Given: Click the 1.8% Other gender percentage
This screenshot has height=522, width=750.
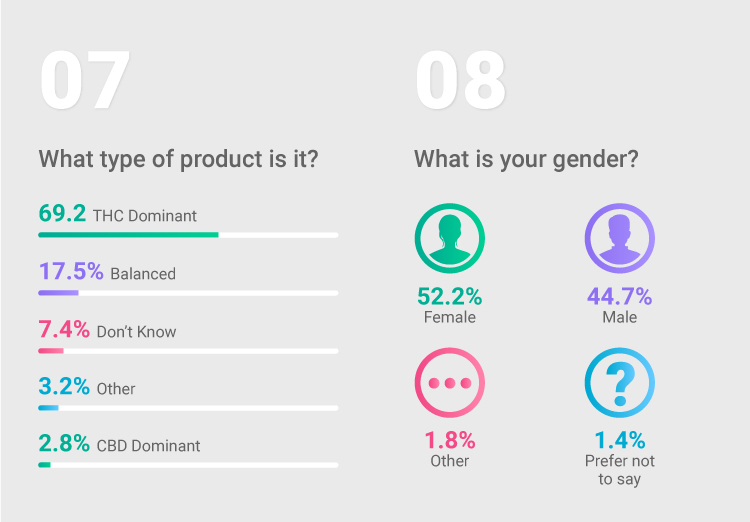Looking at the screenshot, I should coord(450,440).
